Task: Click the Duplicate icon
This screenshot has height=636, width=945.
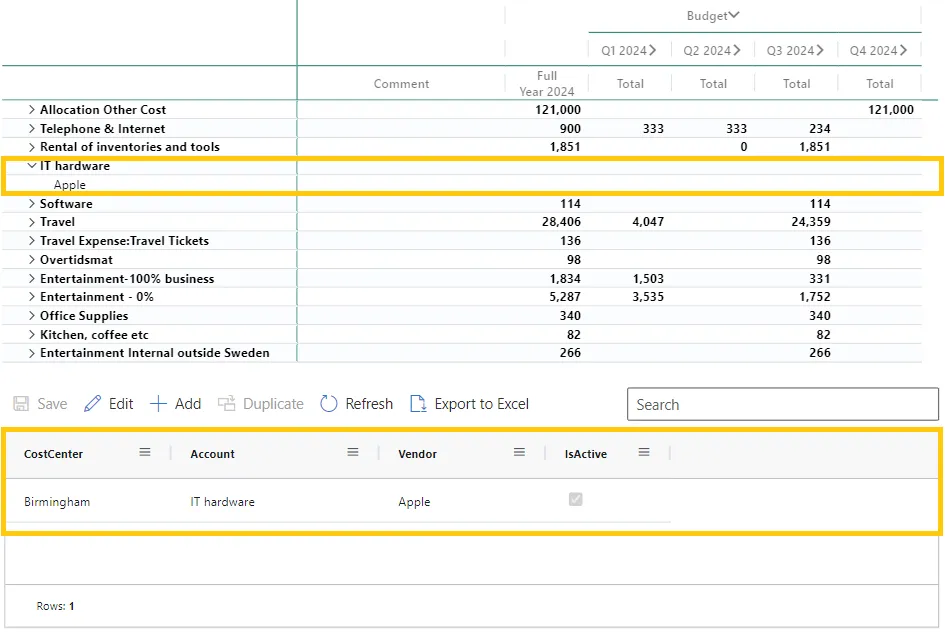Action: coord(227,404)
